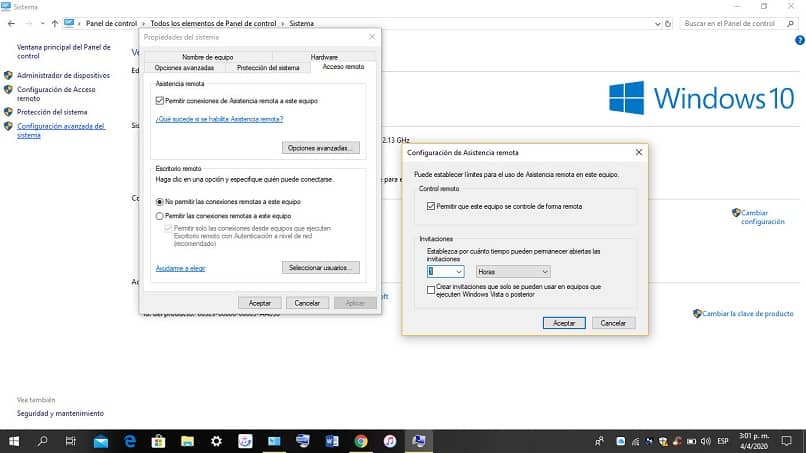The image size is (806, 453).
Task: Click Todos los elementos de Panel breadcrumb
Action: (x=213, y=24)
